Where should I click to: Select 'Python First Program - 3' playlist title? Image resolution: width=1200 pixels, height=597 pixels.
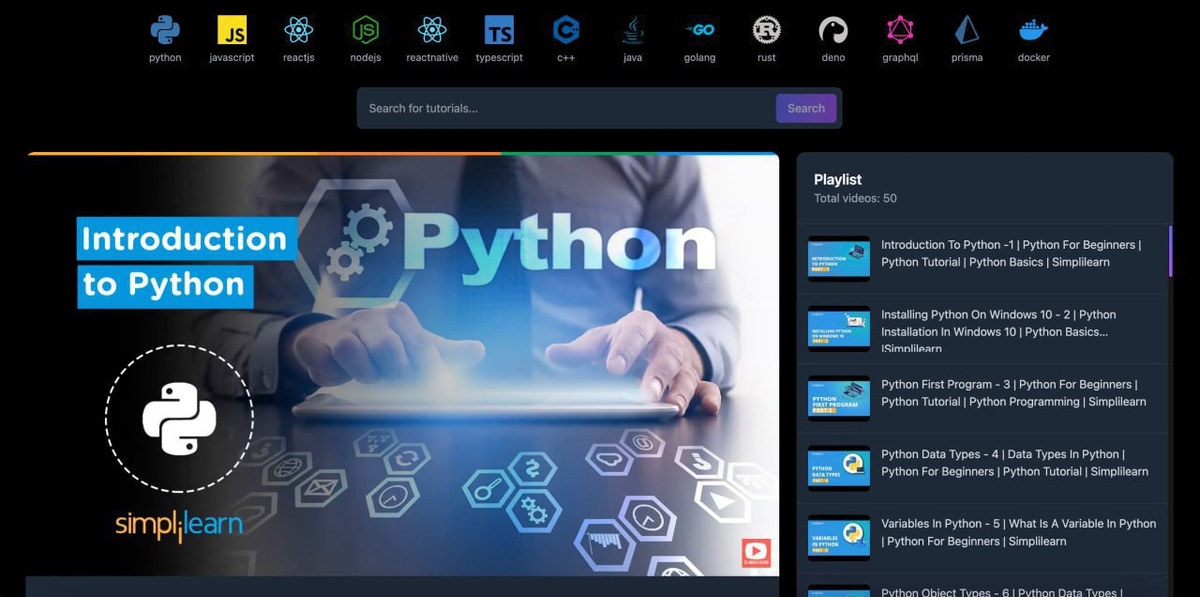click(1013, 393)
